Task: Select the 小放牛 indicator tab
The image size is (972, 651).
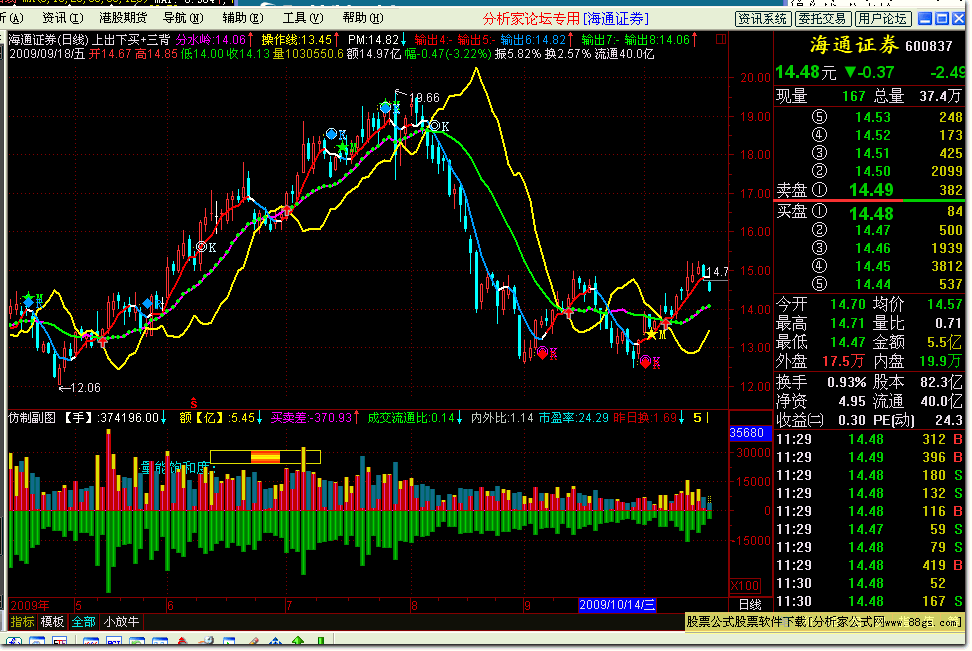Action: (122, 621)
